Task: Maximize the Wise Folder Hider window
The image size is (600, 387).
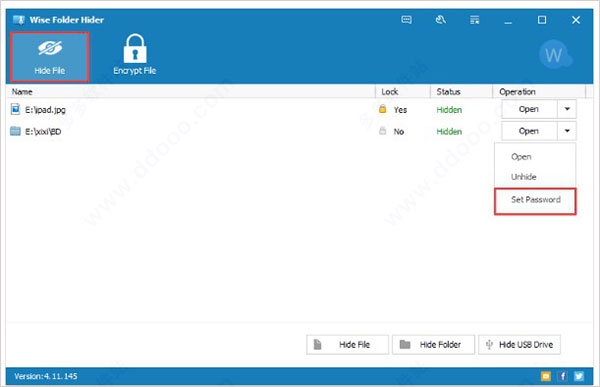Action: 542,20
